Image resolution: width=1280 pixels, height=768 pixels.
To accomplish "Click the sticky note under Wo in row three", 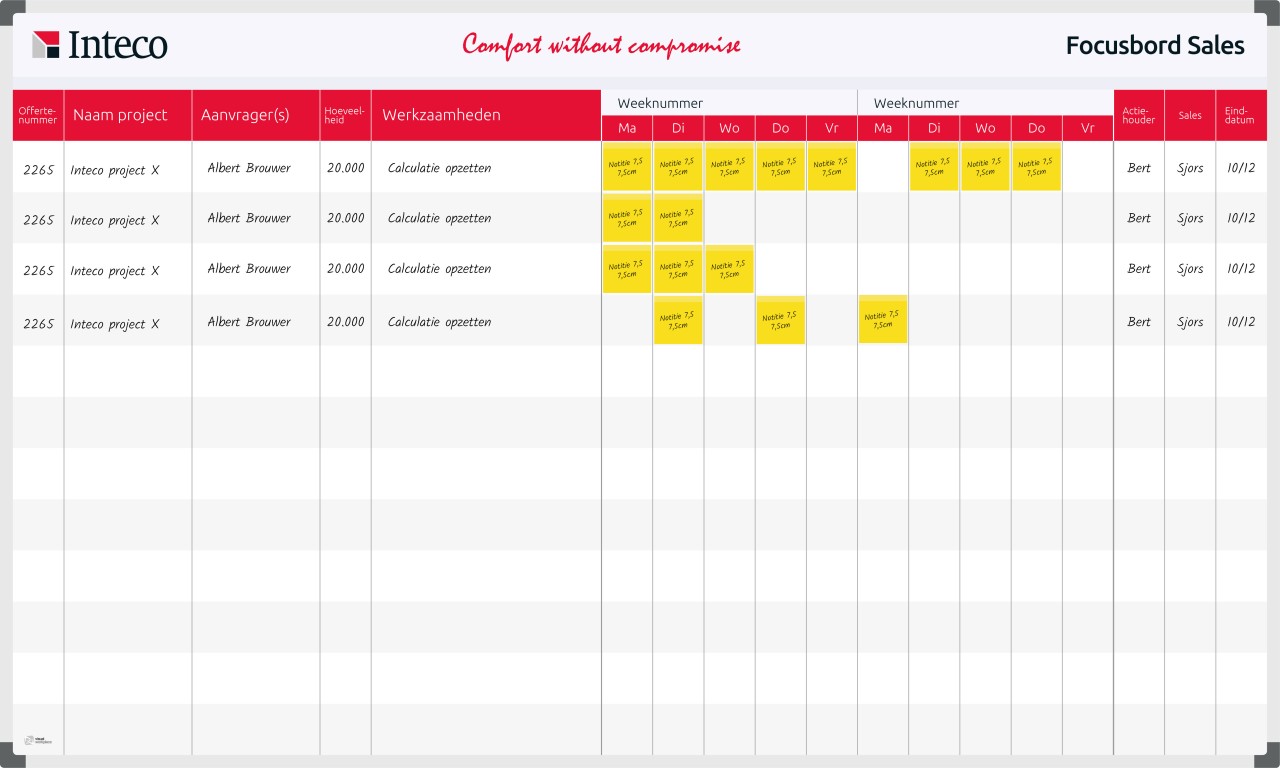I will [729, 268].
